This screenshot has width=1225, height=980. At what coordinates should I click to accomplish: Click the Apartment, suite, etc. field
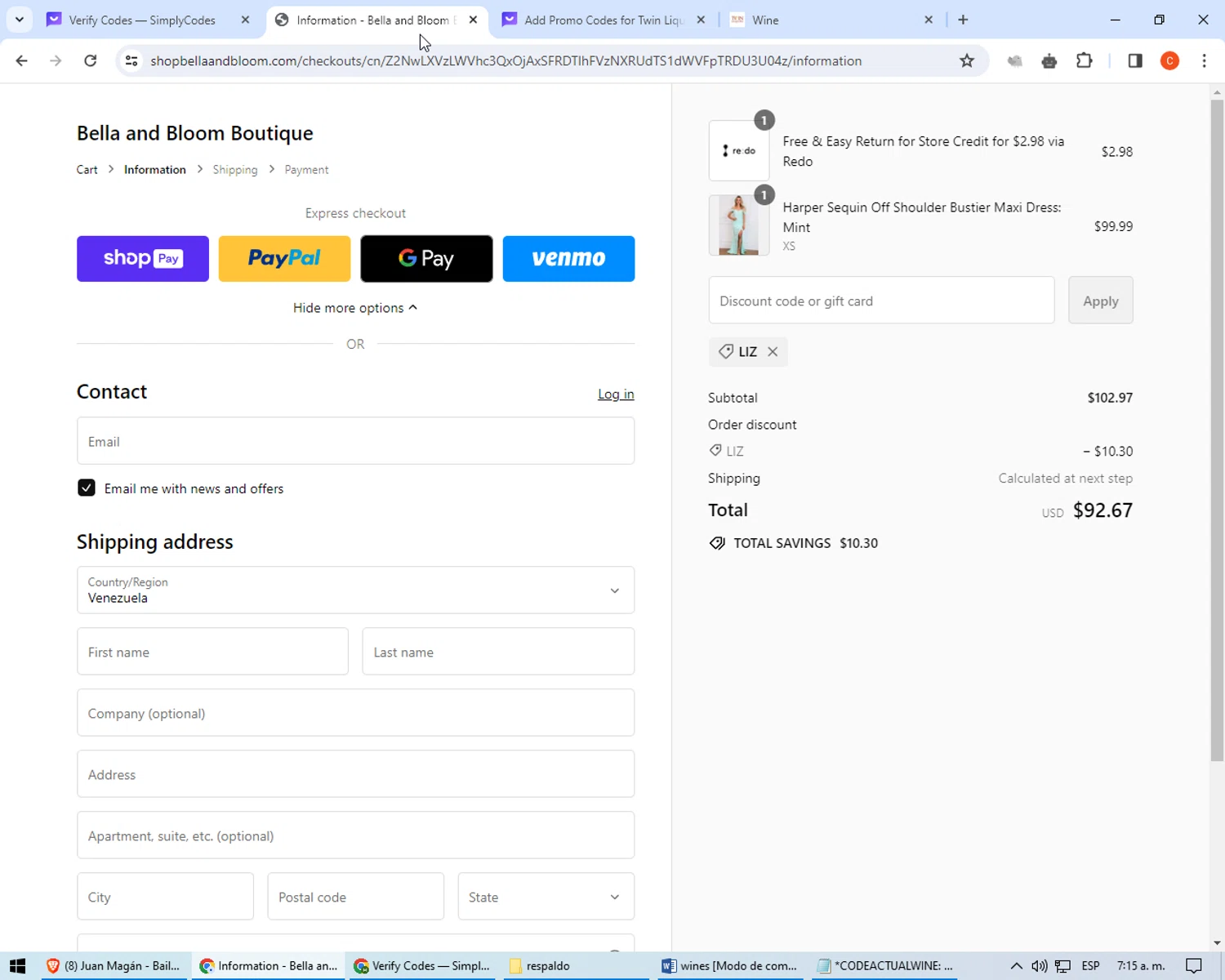click(x=355, y=835)
